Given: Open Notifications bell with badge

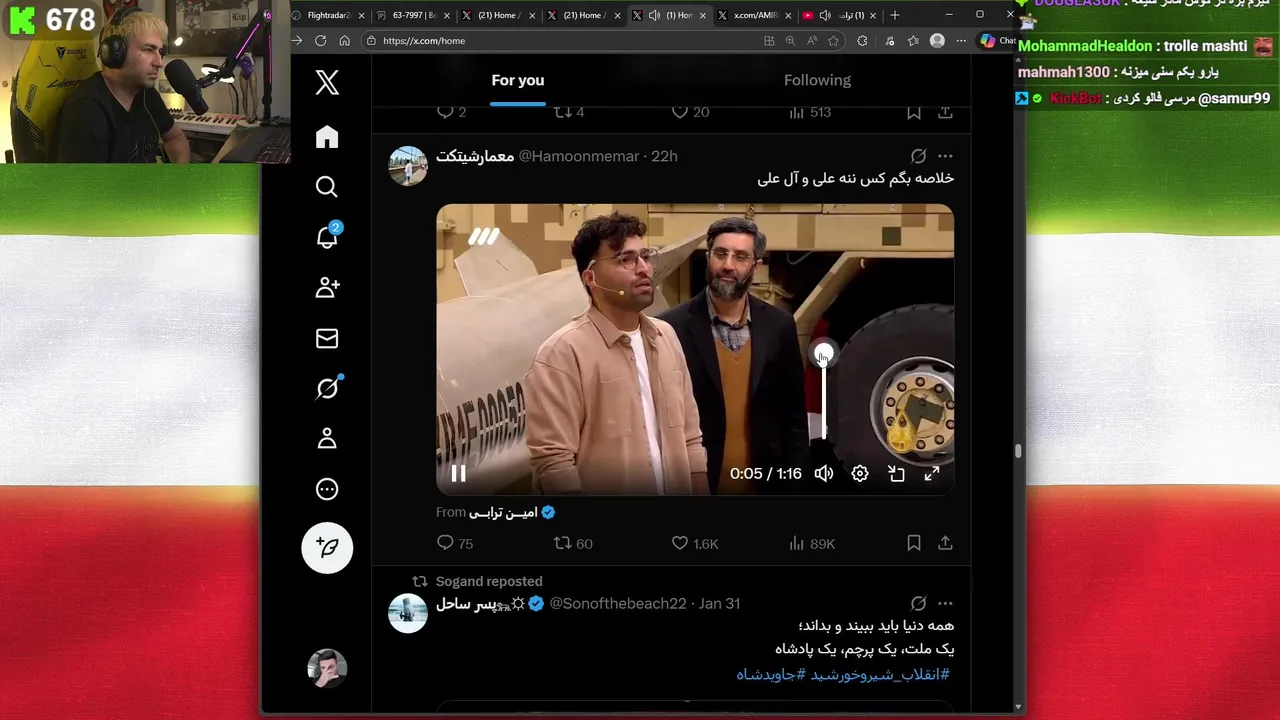Looking at the screenshot, I should (327, 237).
